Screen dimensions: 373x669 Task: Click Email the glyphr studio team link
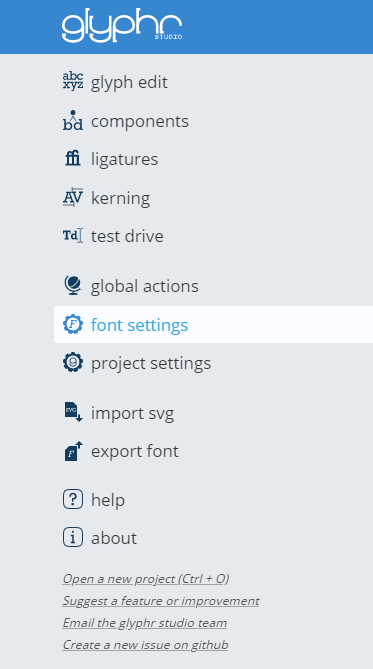145,623
